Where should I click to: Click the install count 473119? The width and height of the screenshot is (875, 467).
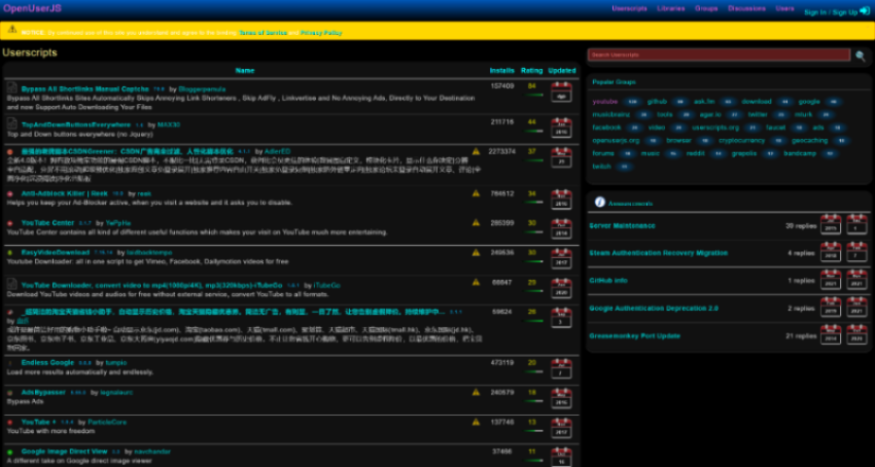click(x=502, y=363)
